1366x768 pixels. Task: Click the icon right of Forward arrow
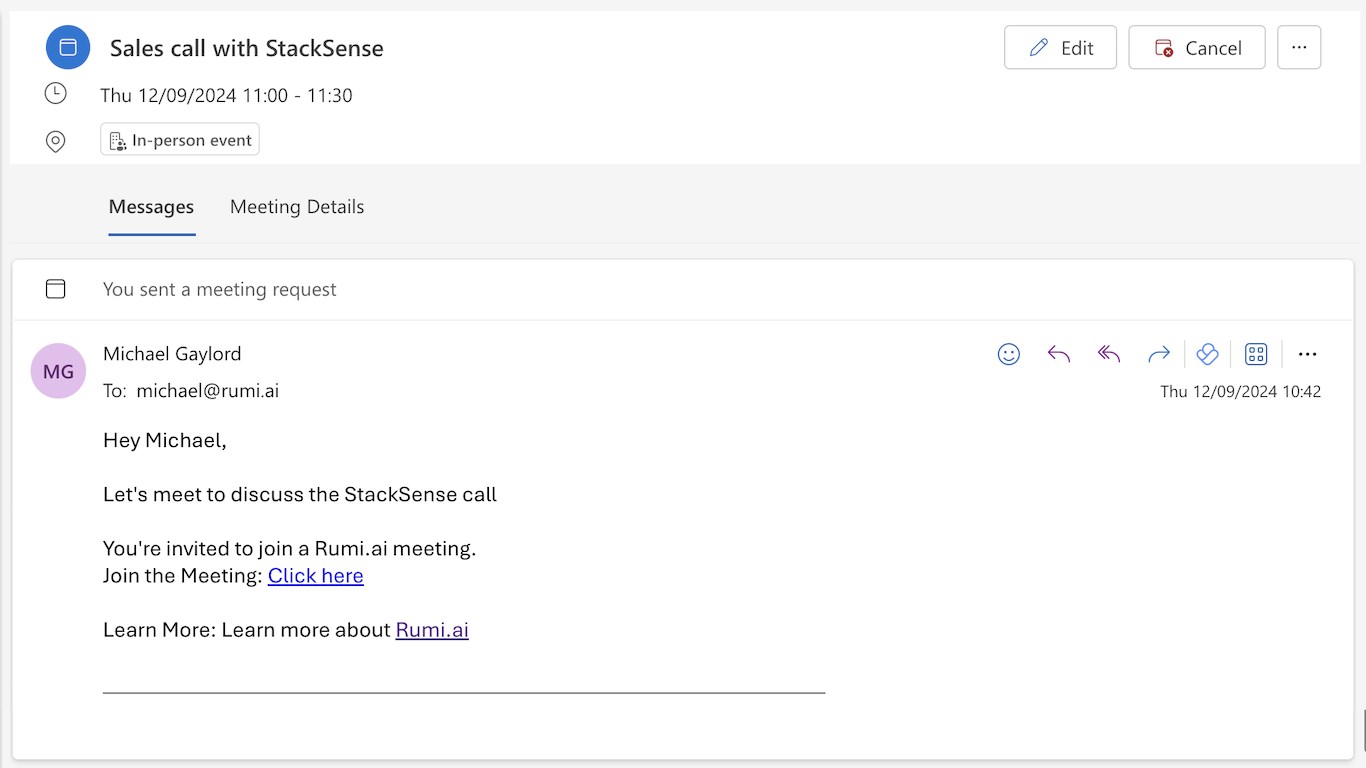point(1207,354)
